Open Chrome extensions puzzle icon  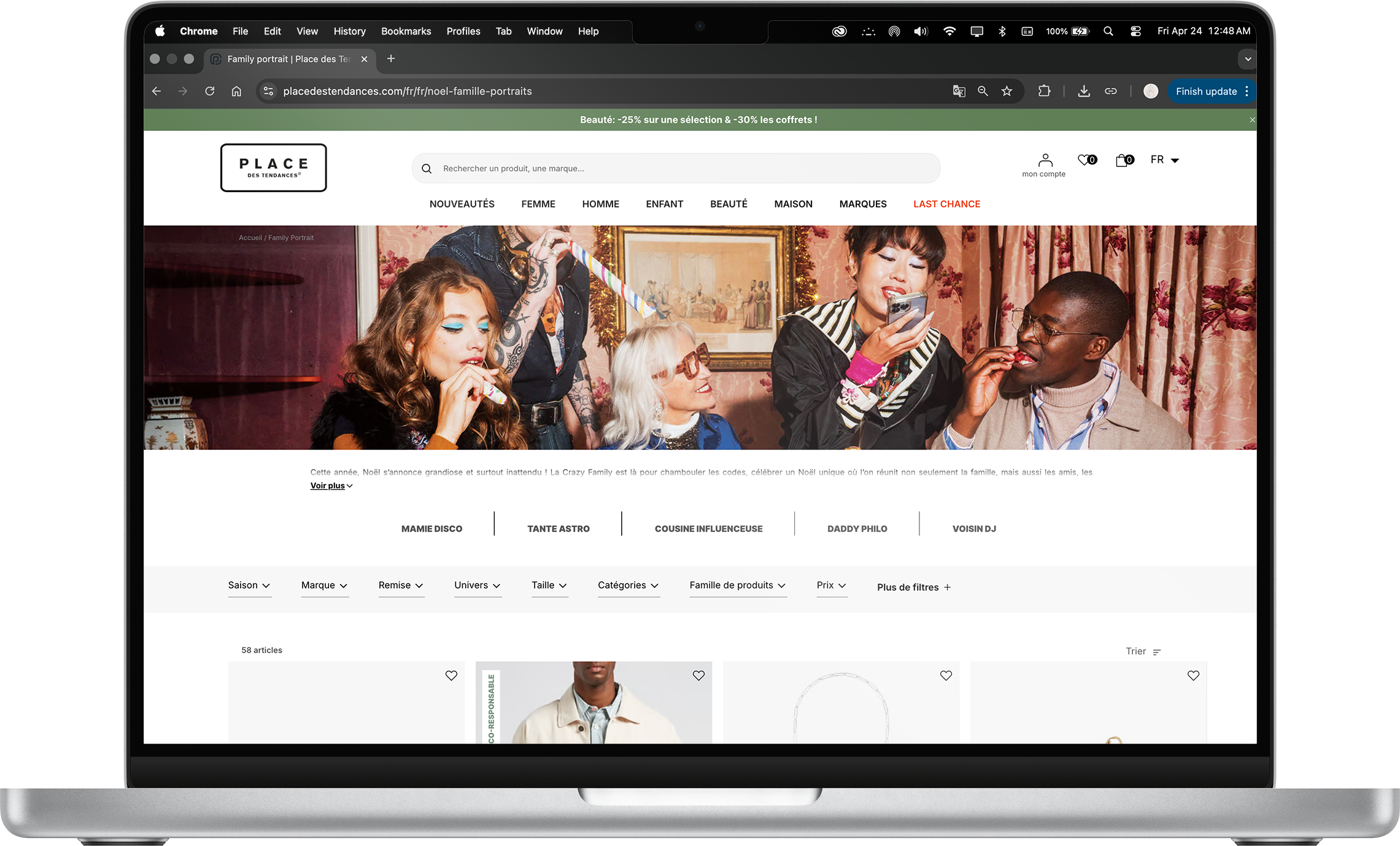tap(1044, 91)
